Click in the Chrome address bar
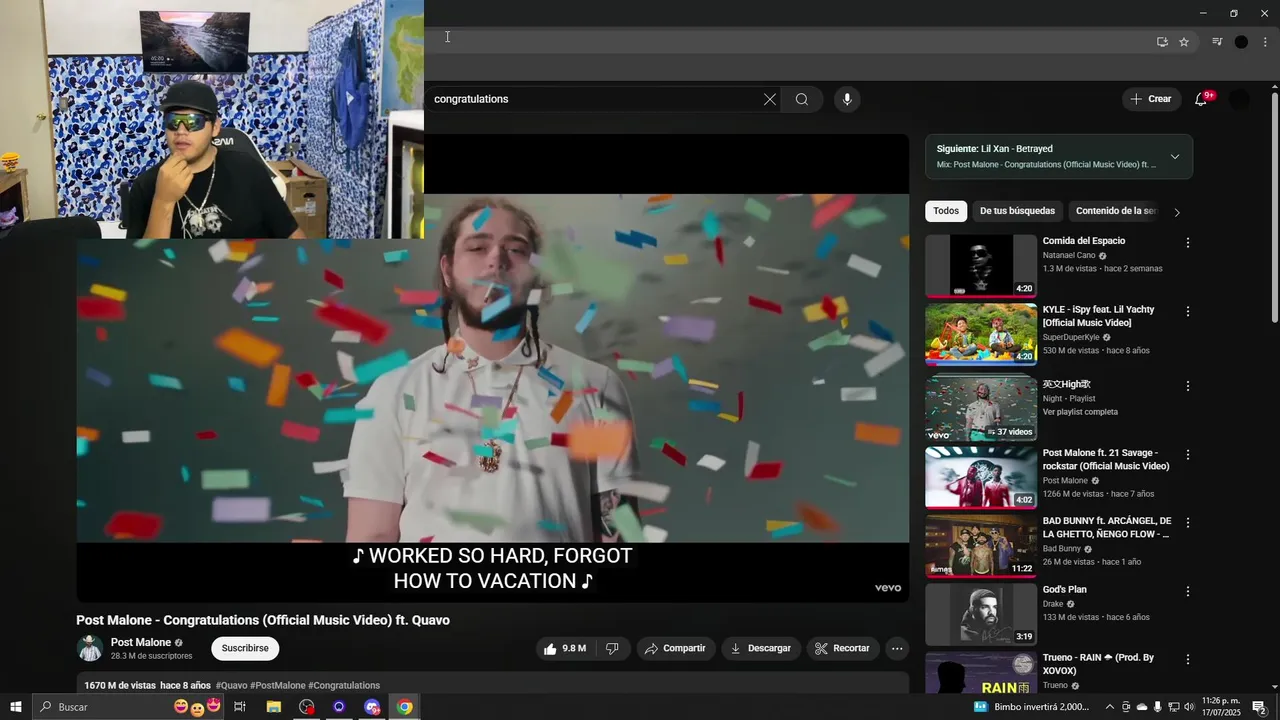Image resolution: width=1280 pixels, height=720 pixels. click(x=785, y=42)
